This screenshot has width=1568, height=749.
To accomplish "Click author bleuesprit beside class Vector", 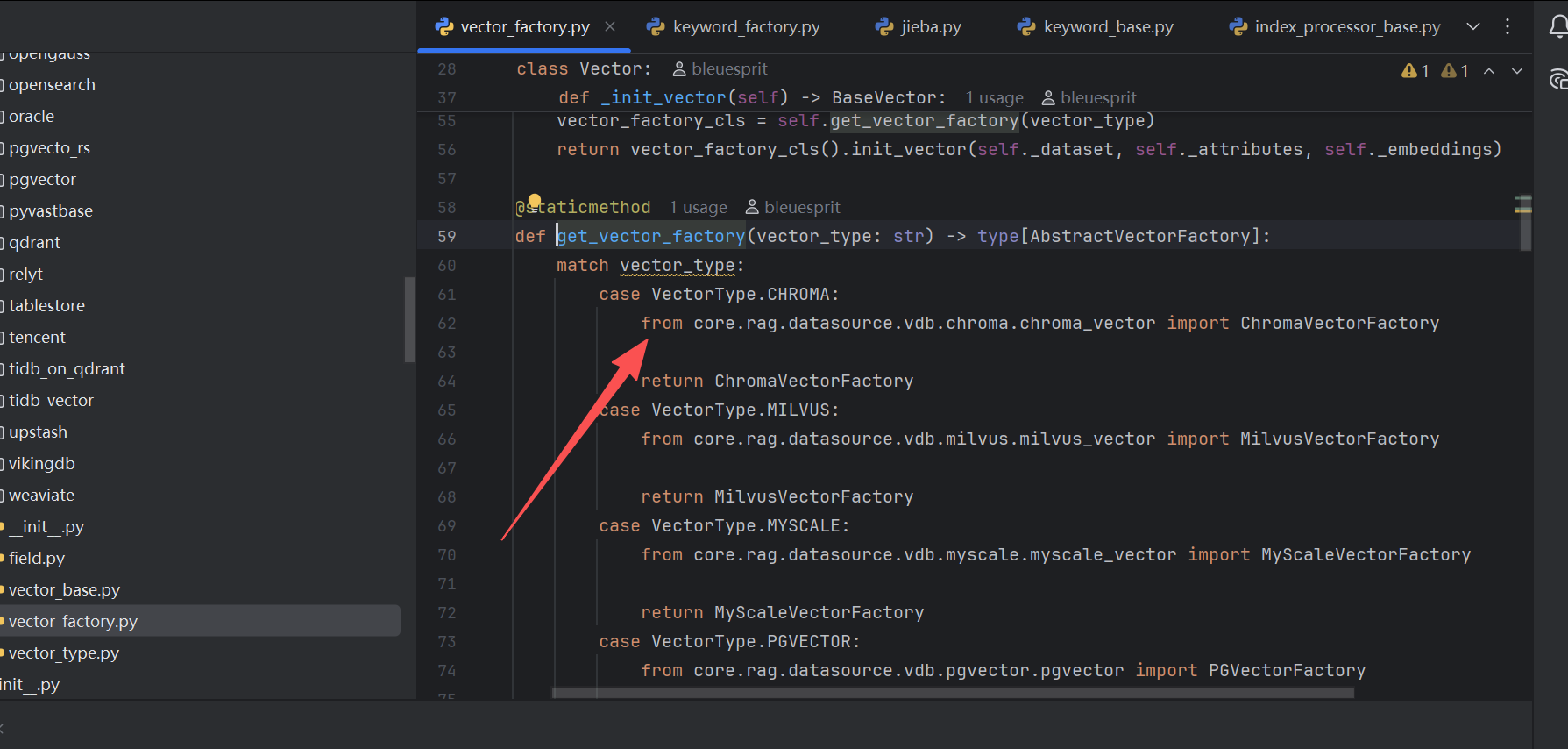I will (720, 69).
